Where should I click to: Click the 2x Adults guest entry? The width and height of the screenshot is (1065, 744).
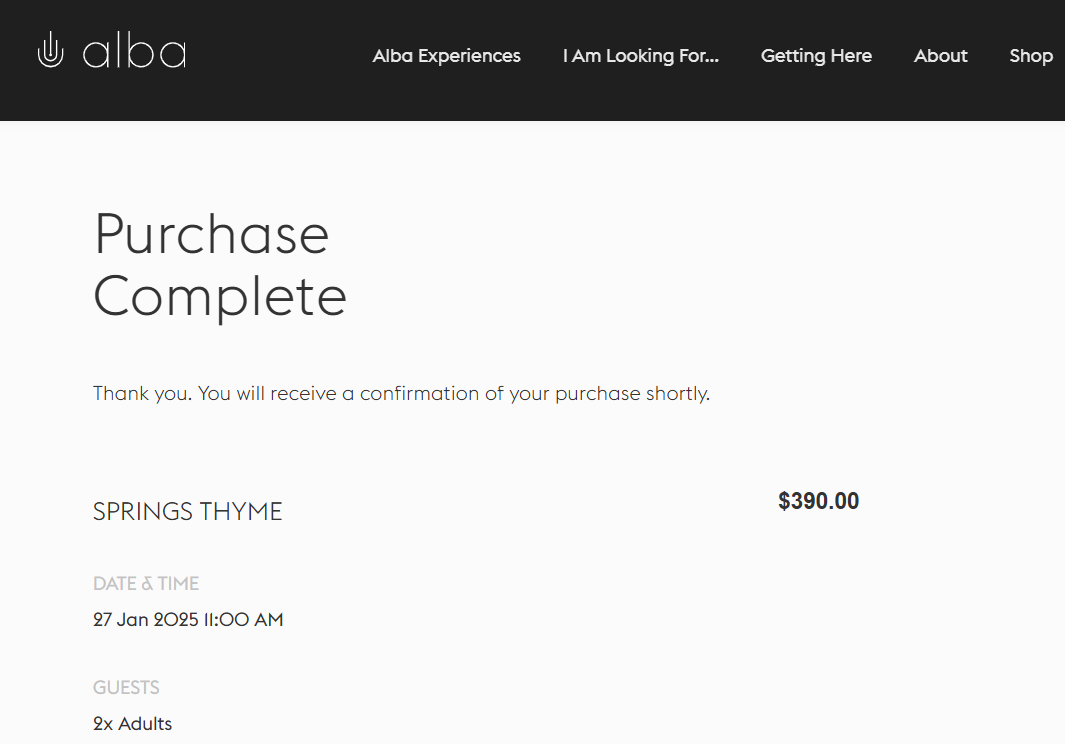pyautogui.click(x=133, y=724)
